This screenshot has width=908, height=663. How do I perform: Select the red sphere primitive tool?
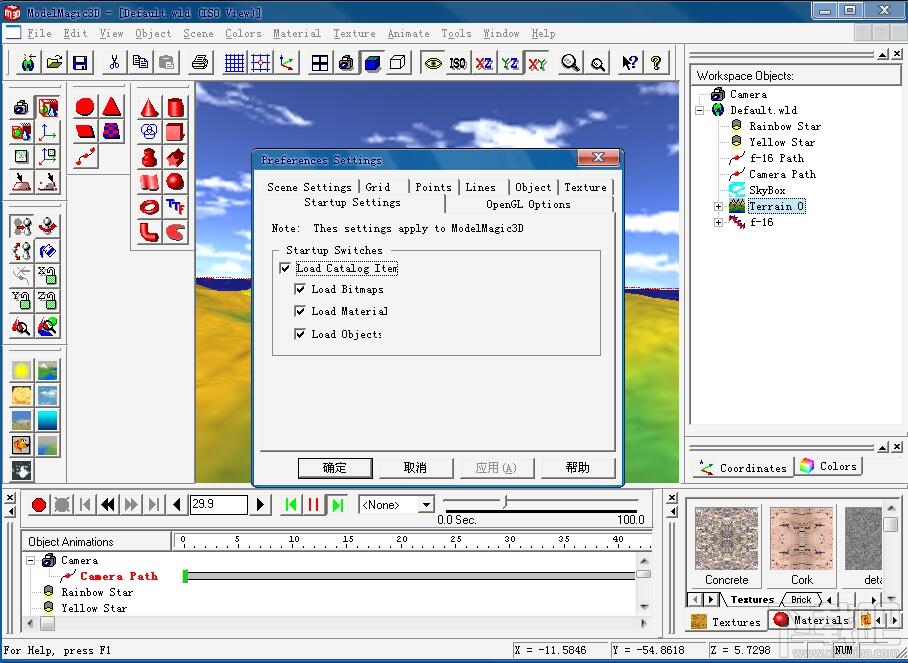176,181
